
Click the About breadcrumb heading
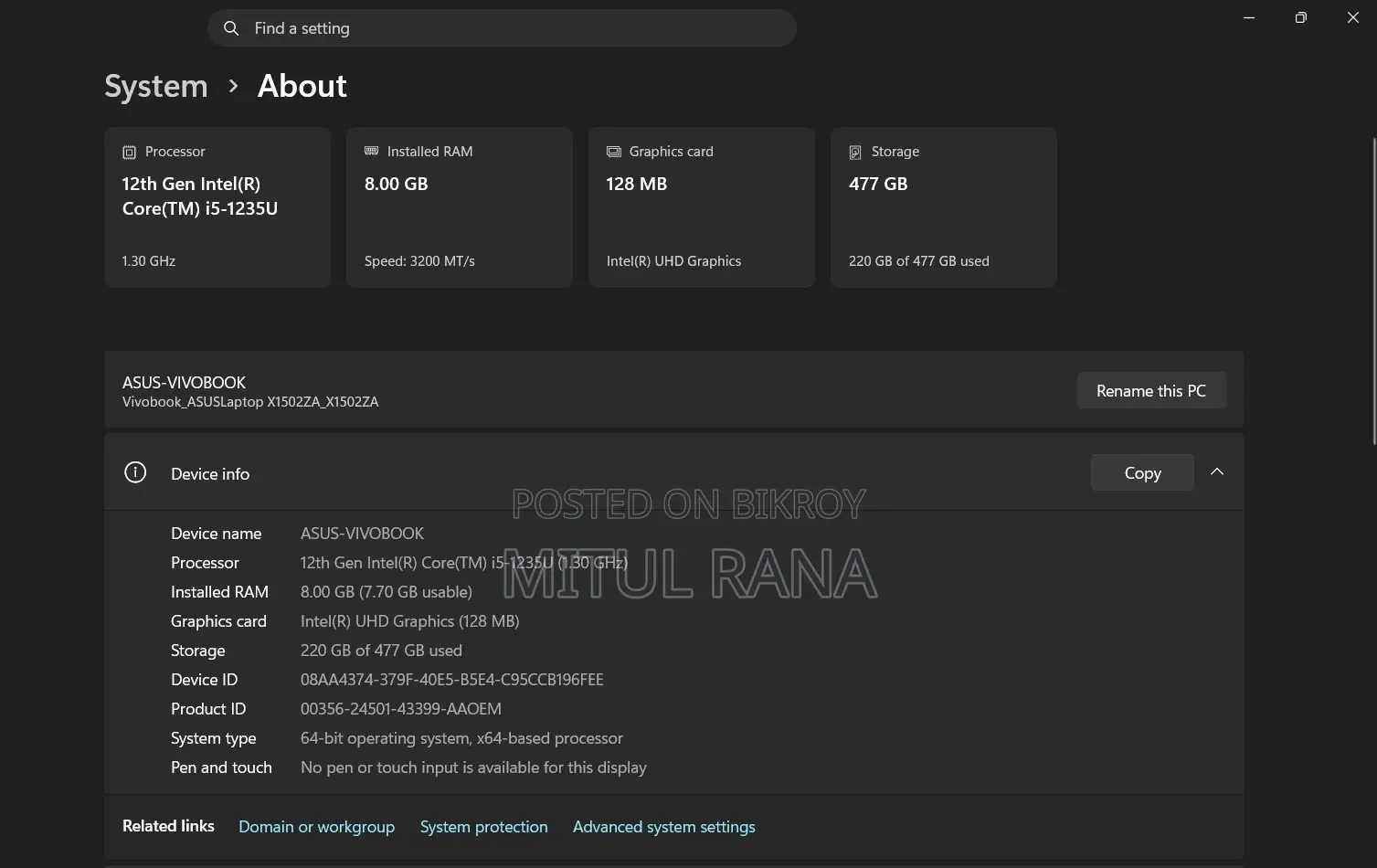tap(302, 86)
